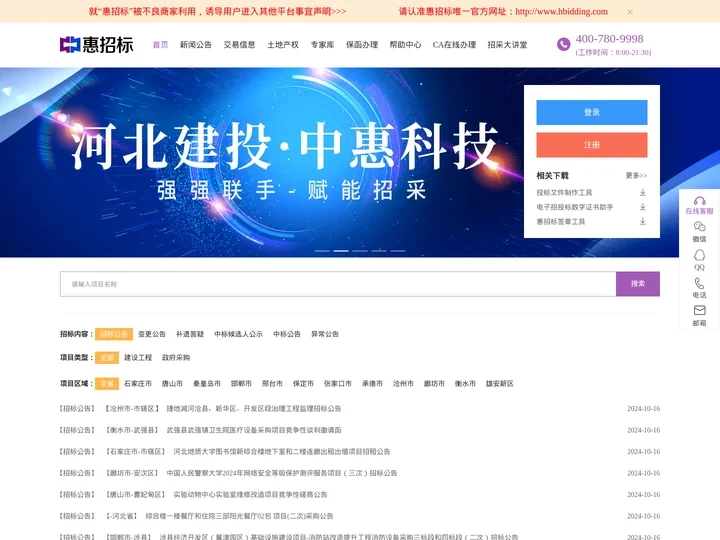Open the 惠招标 misuse statement link in top banner

tap(217, 11)
